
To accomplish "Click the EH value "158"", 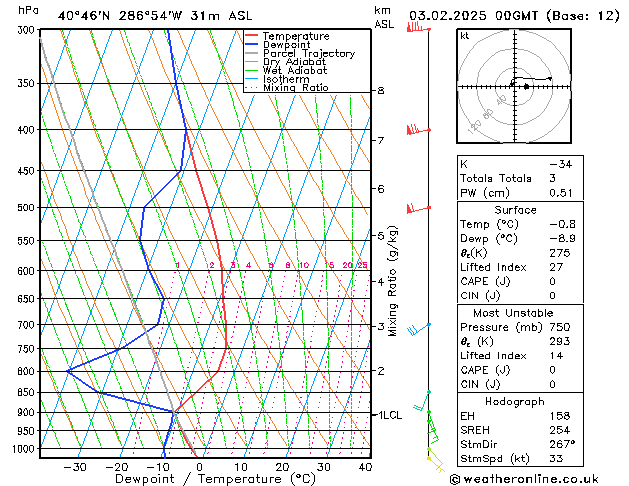I will (x=560, y=416).
